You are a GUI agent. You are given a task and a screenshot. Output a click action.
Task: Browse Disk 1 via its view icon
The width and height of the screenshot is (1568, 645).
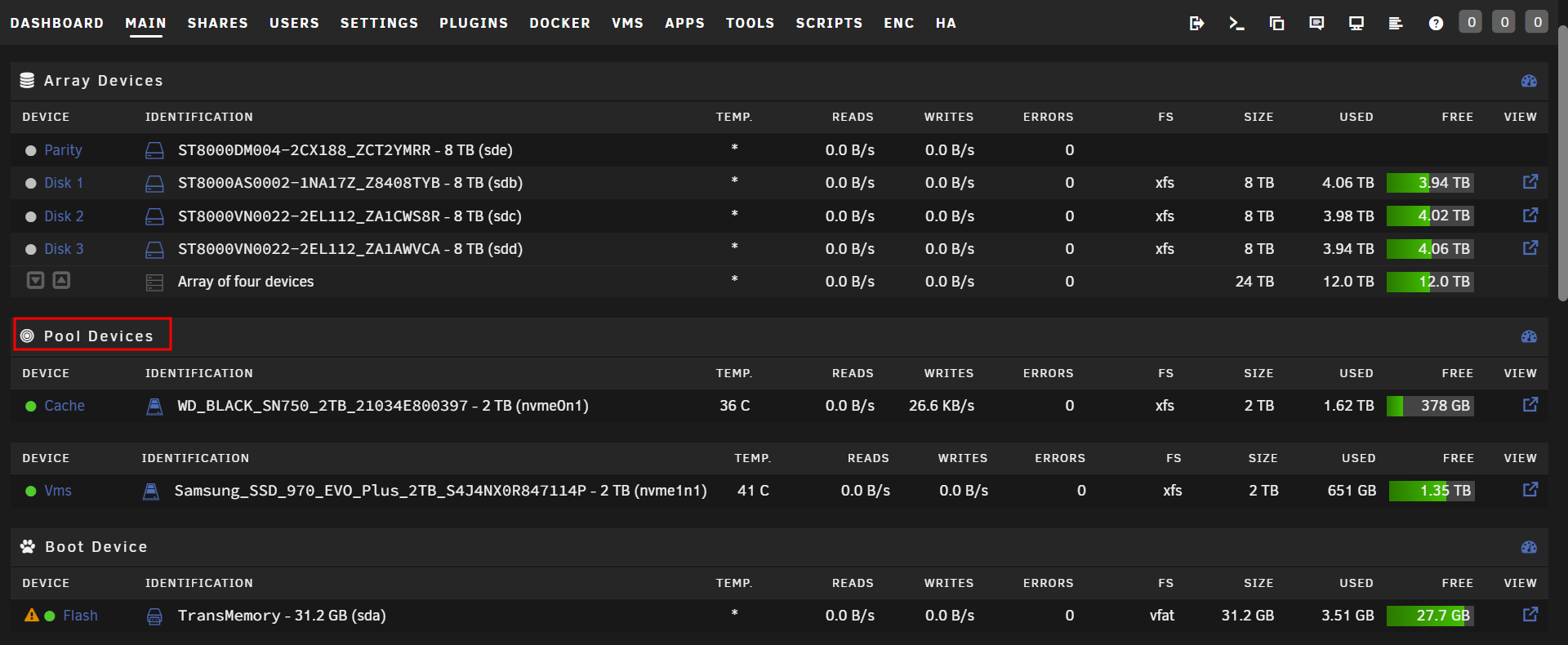(x=1530, y=182)
